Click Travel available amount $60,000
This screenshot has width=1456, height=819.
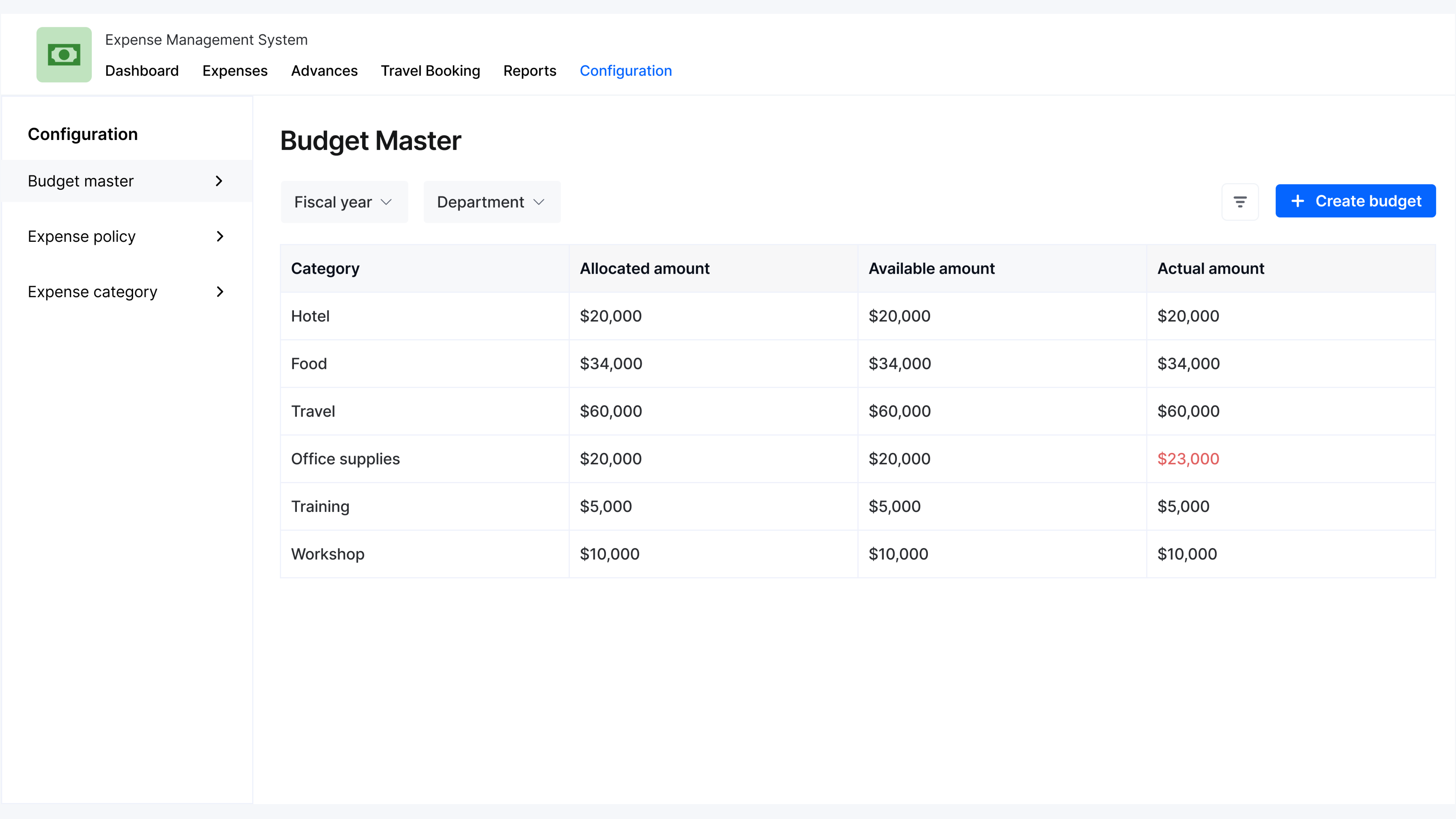coord(900,411)
